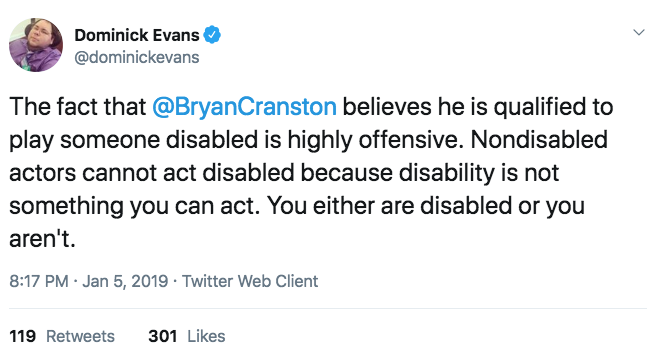Select the Jan 5, 2019 date

coord(125,281)
